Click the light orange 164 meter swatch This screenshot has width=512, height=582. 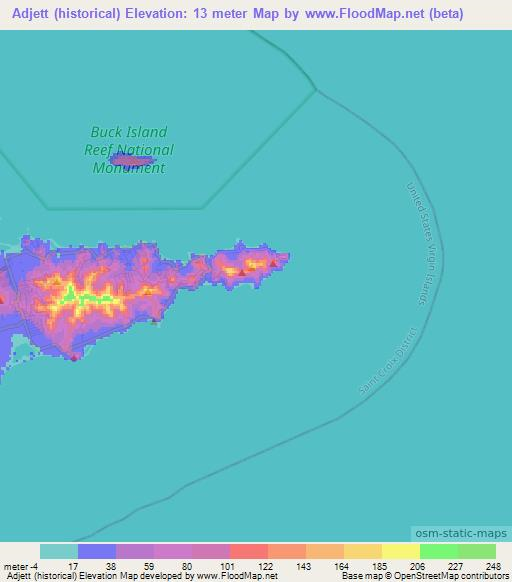(363, 551)
